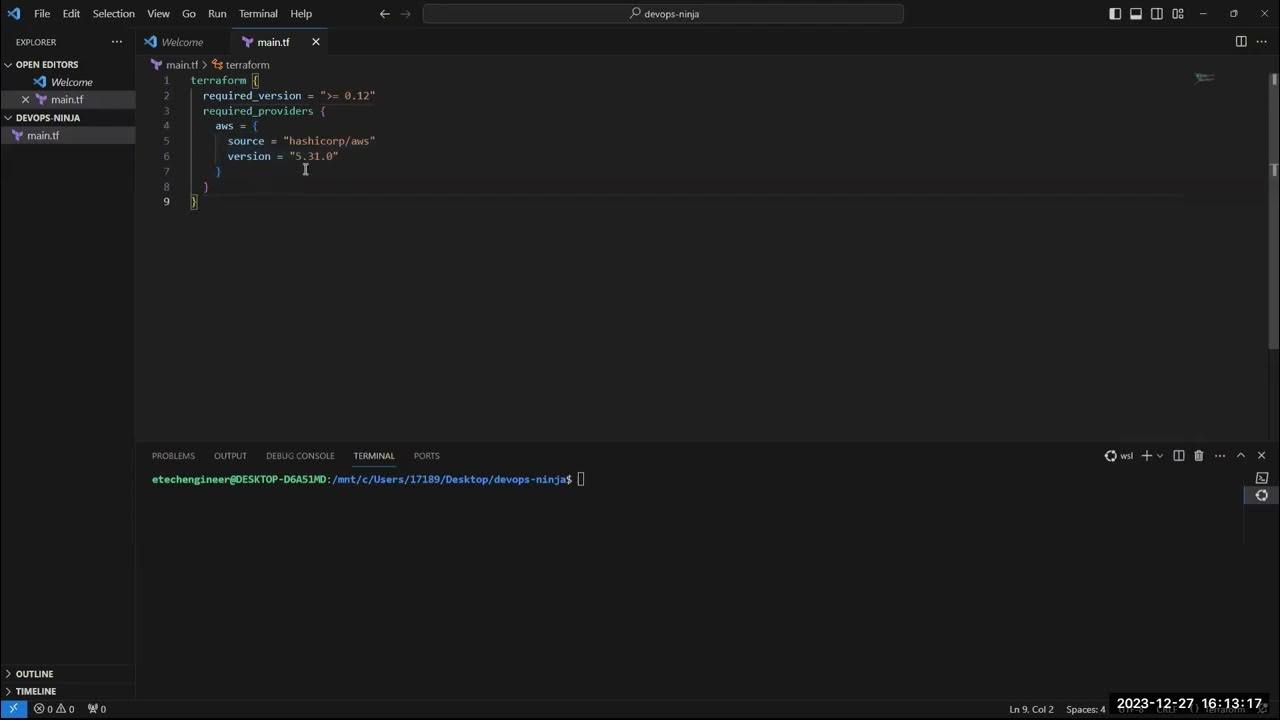
Task: Switch to the Terminal panel tab
Action: coord(374,456)
